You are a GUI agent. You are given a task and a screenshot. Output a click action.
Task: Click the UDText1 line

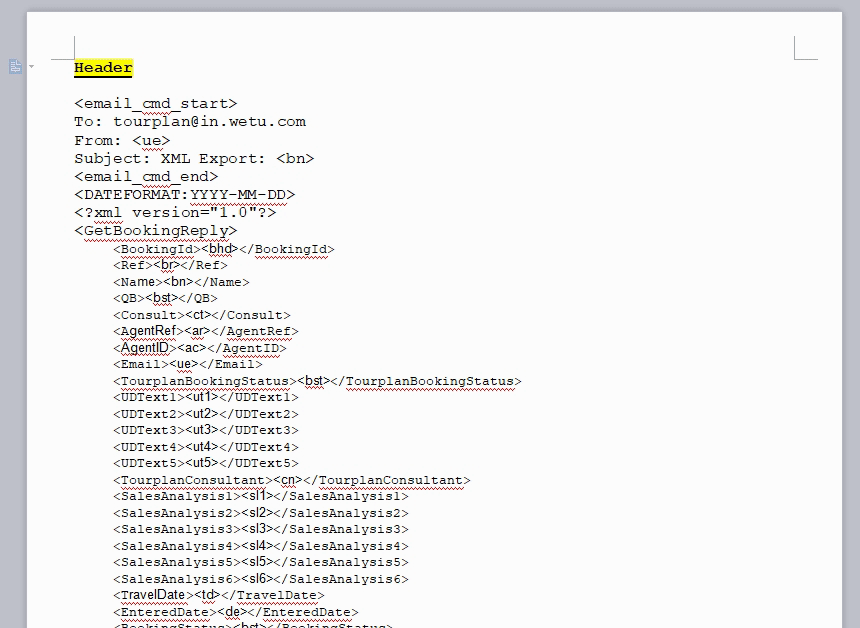[x=206, y=397]
